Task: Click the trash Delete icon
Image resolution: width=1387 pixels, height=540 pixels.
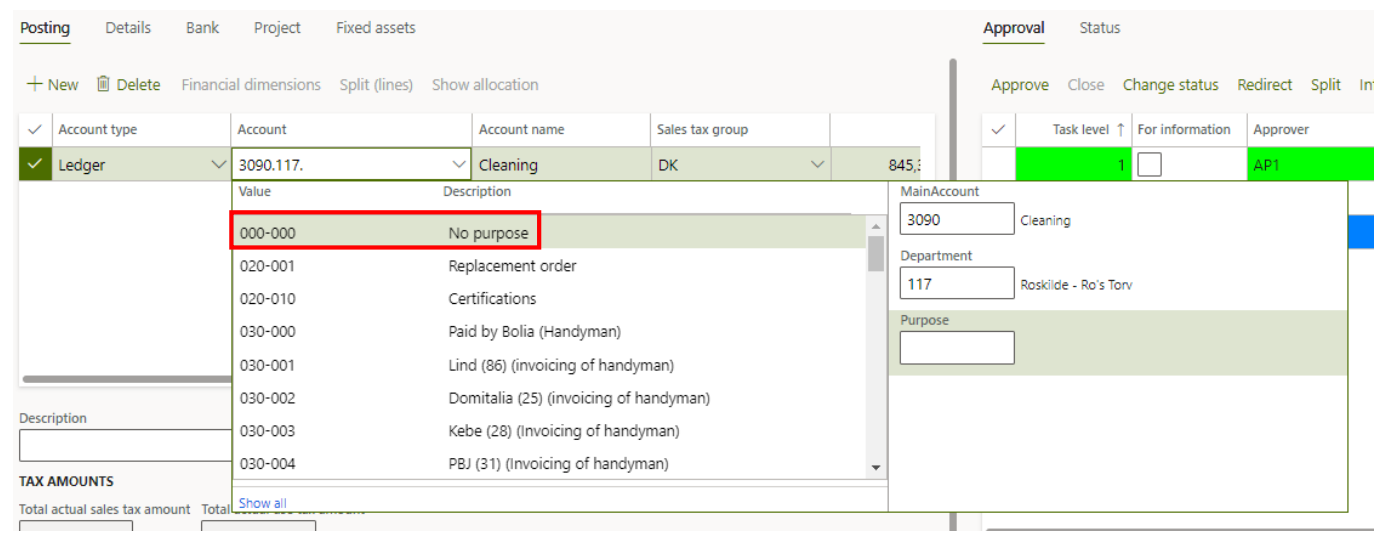Action: pos(103,85)
